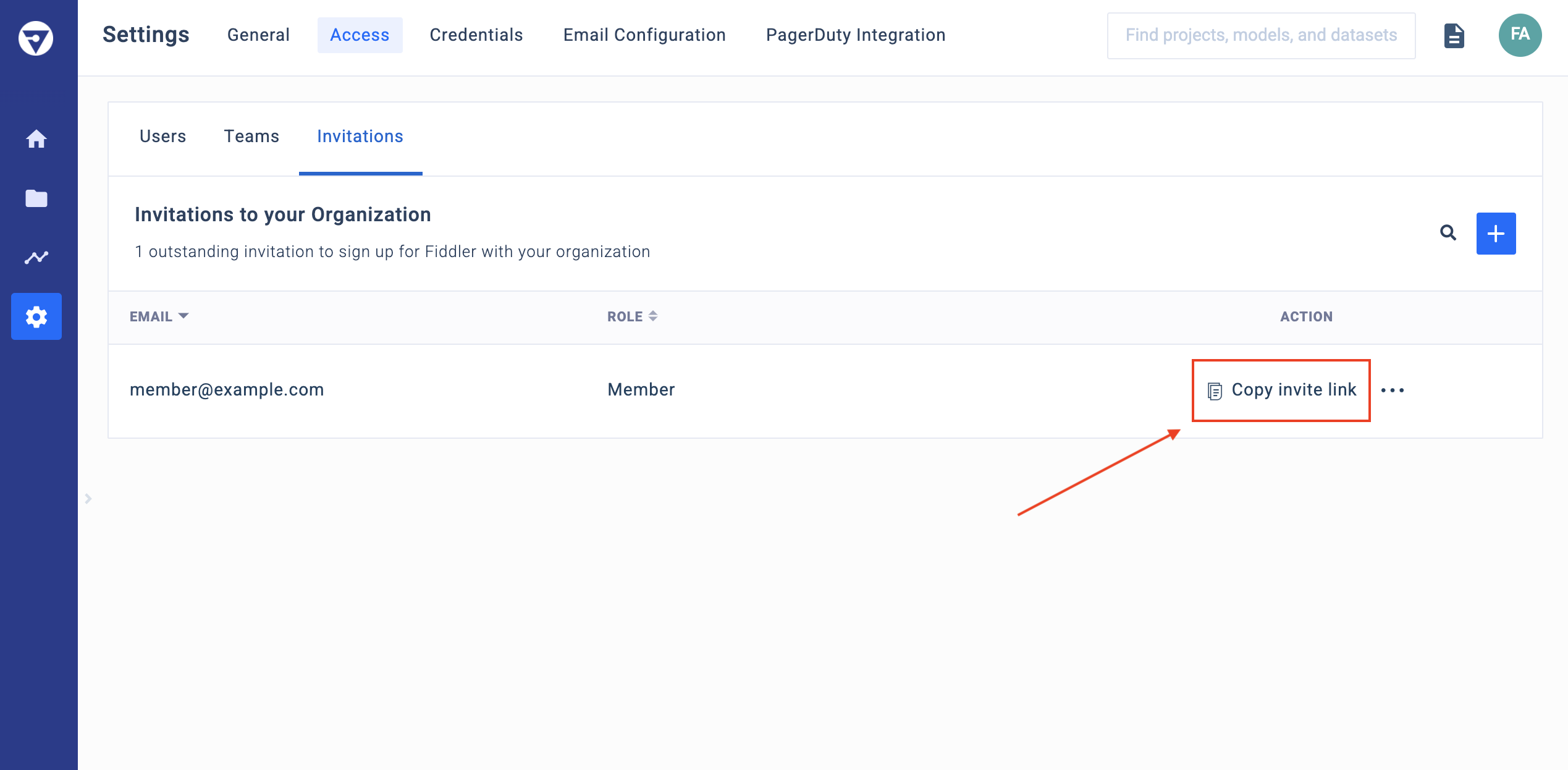Sort the table by the Email column
Screen dimensions: 1568x770
159,316
